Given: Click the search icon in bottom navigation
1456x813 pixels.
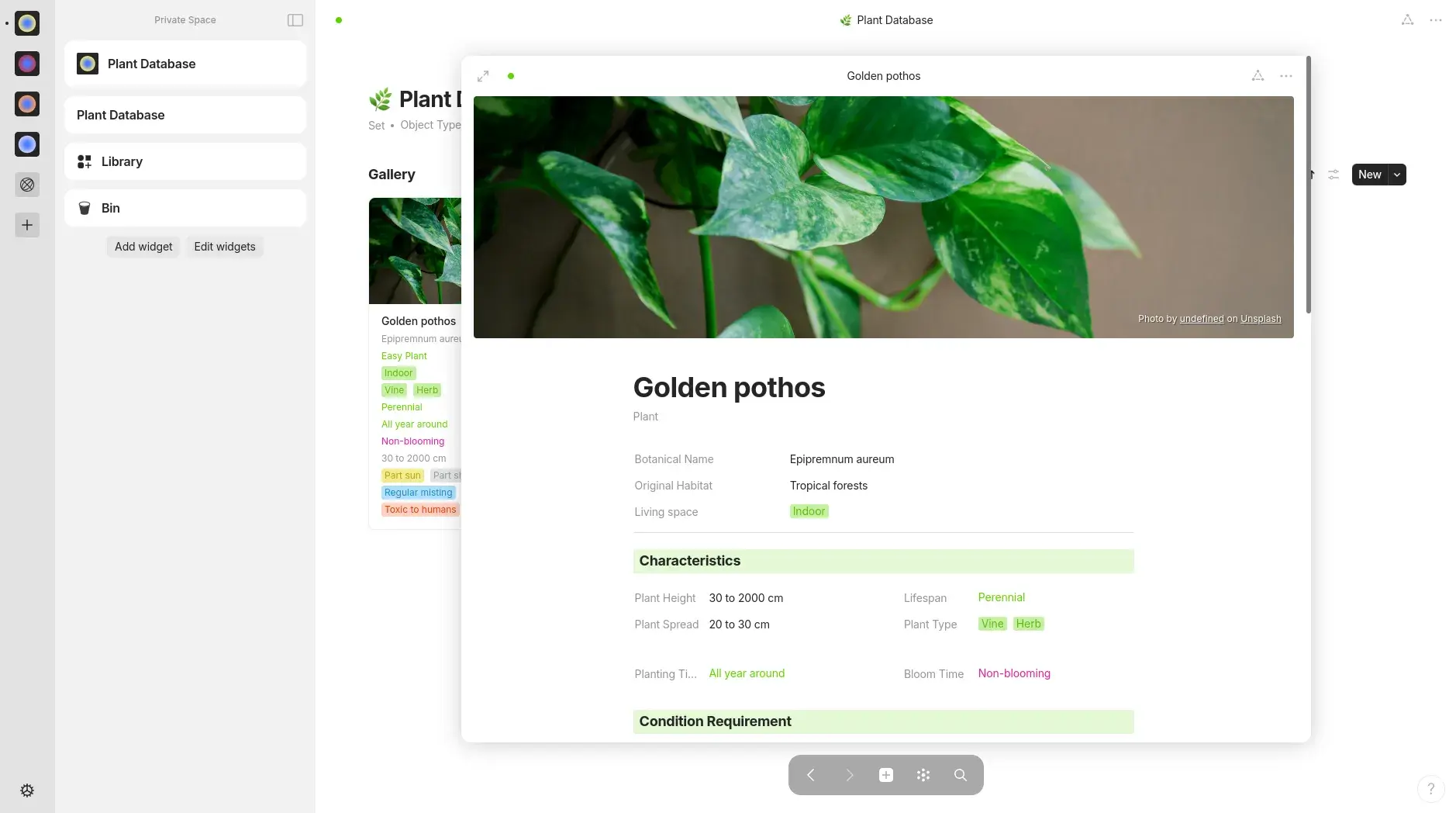Looking at the screenshot, I should [x=960, y=775].
